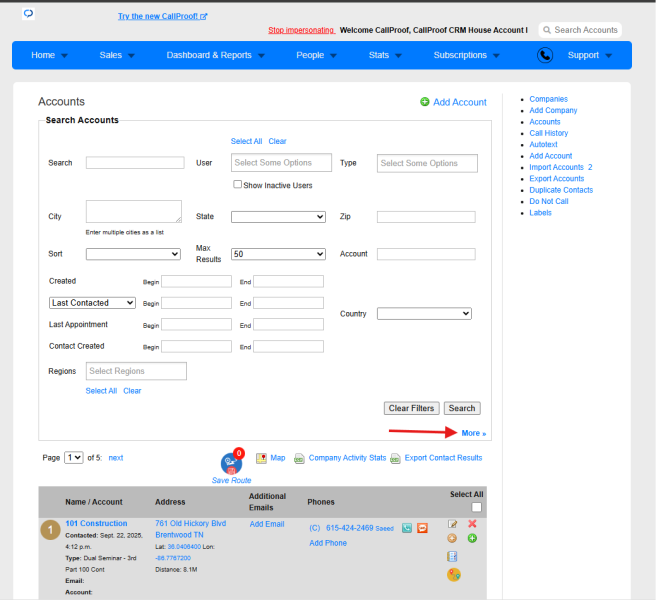Open the Home menu
This screenshot has width=656, height=600.
[x=49, y=55]
